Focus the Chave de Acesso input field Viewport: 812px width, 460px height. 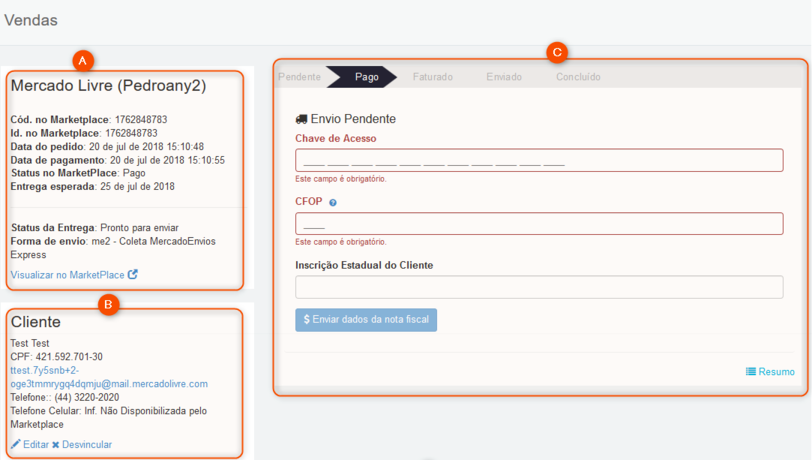point(539,161)
